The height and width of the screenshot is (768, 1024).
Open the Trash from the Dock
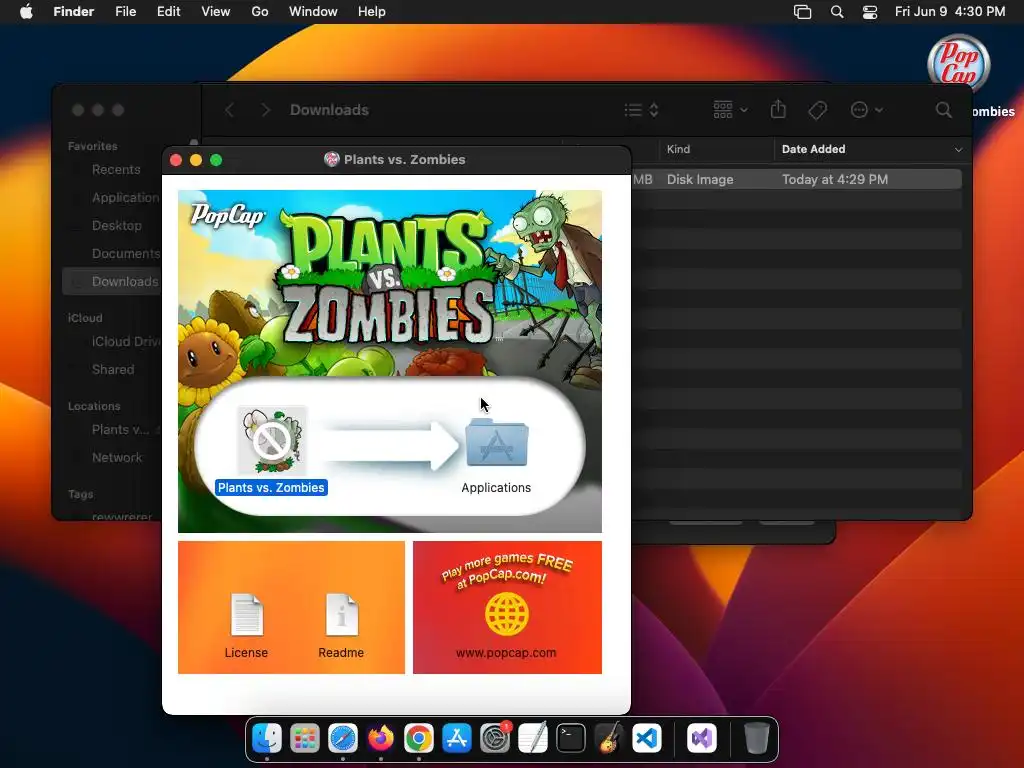[756, 739]
